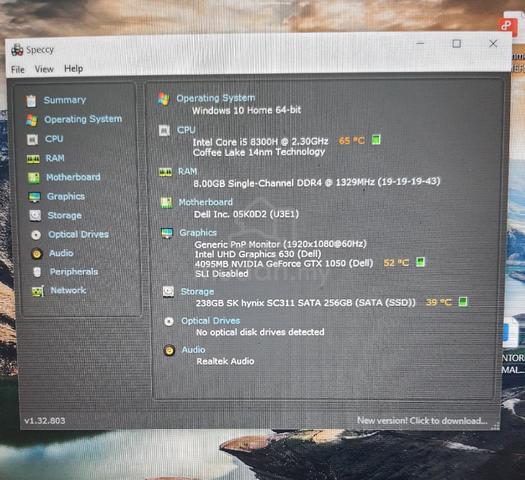Screen dimensions: 525x480
Task: Select the Network icon in sidebar
Action: (x=38, y=291)
